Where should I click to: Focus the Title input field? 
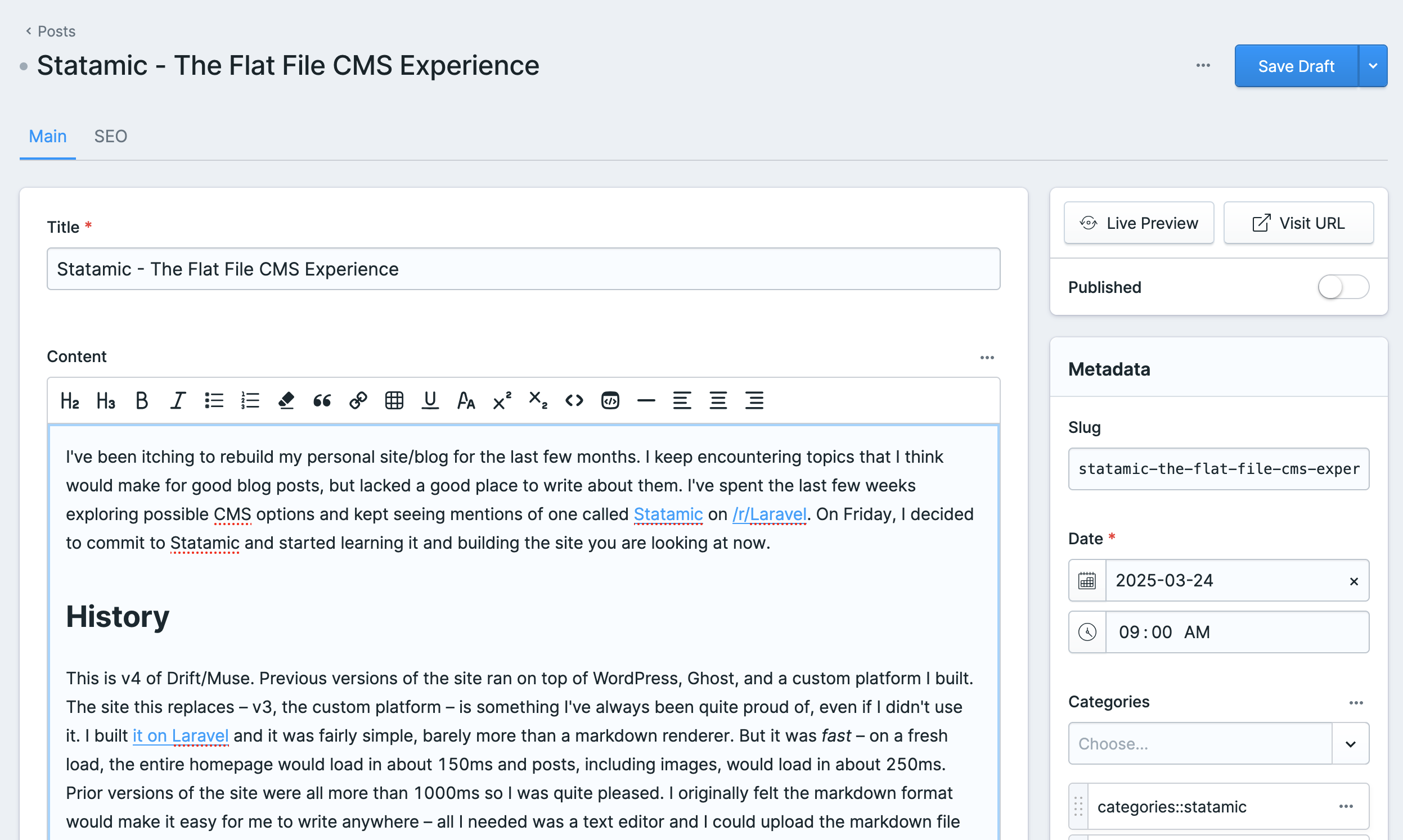tap(523, 269)
